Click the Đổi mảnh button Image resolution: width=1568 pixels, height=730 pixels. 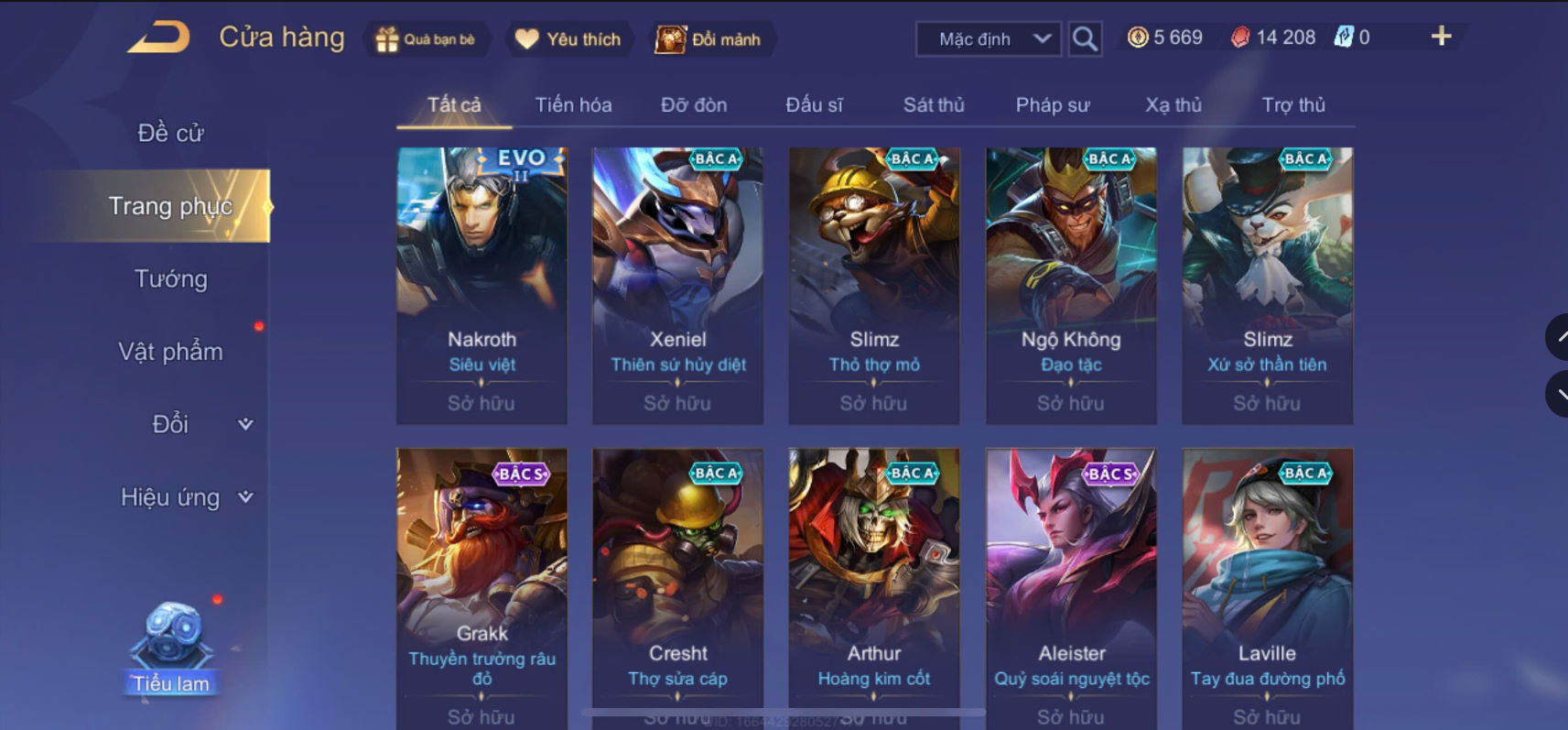(x=709, y=39)
